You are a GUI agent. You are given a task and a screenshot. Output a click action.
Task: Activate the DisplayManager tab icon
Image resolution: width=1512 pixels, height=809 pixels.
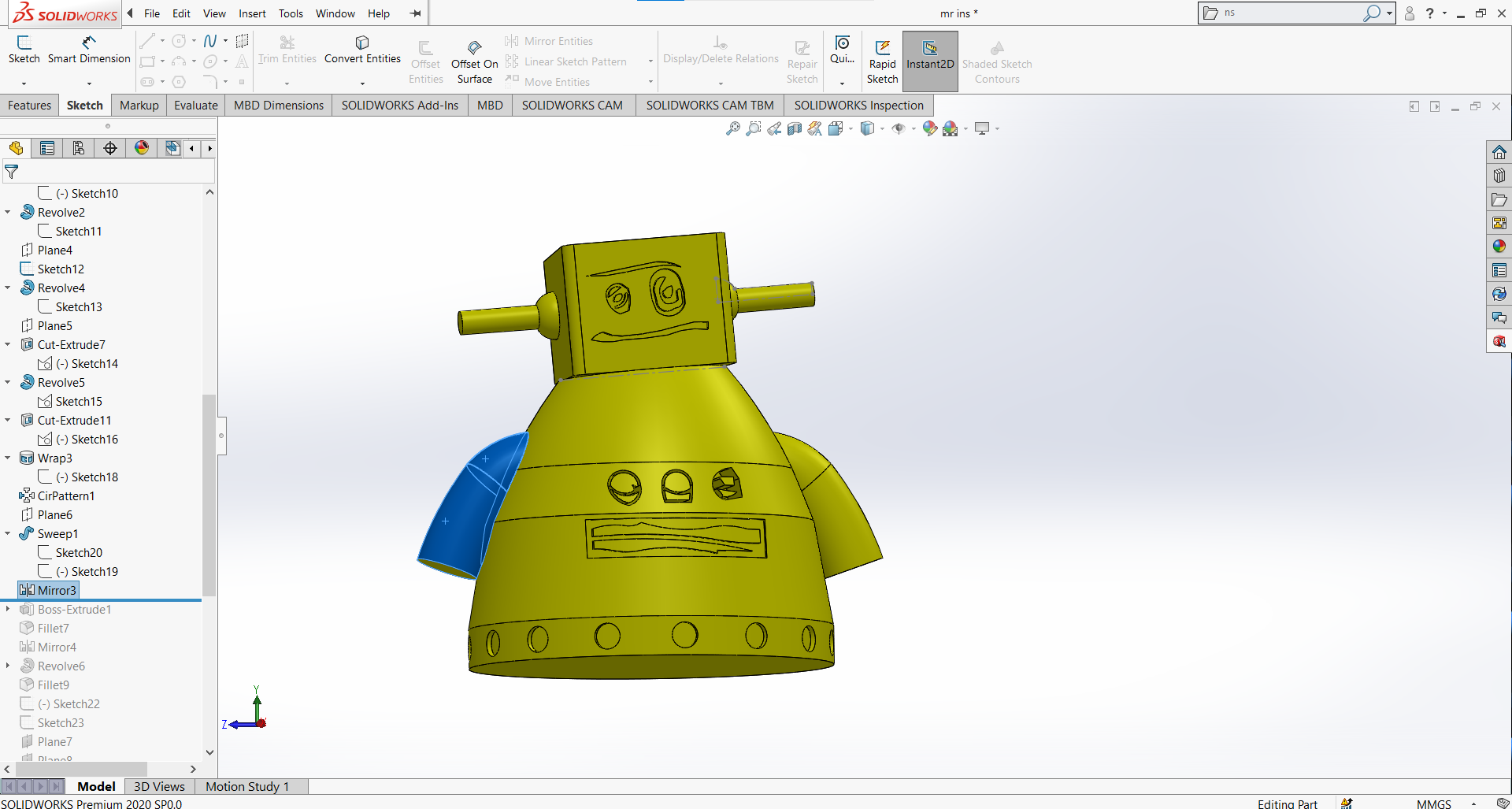(142, 148)
